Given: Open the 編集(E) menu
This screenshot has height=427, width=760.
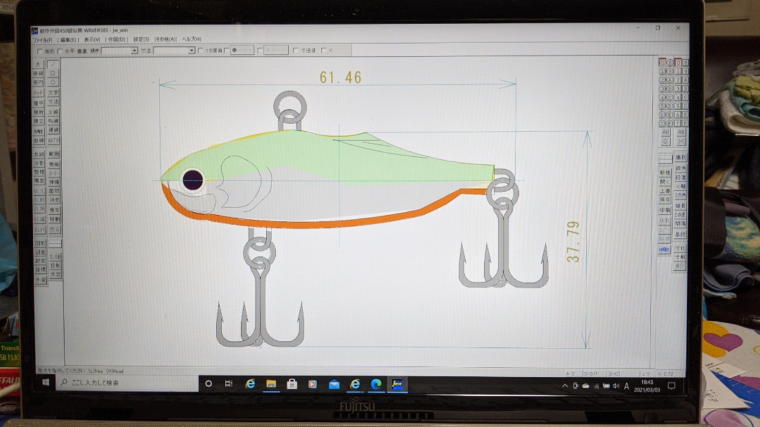Looking at the screenshot, I should coord(68,40).
